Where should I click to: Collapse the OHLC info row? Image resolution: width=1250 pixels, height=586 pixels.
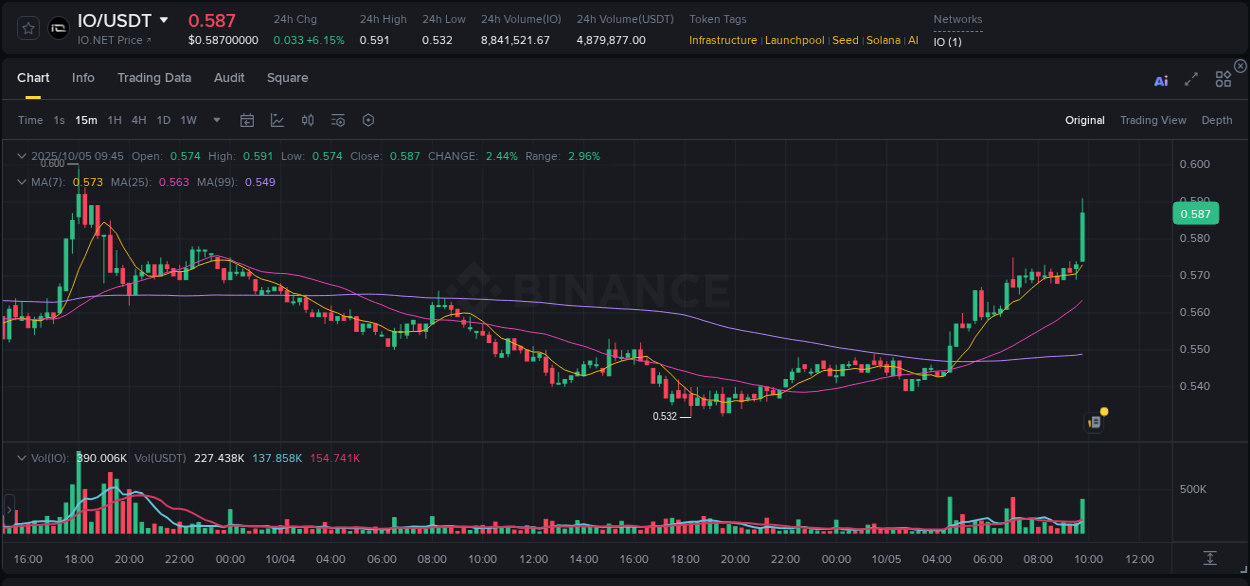(21, 156)
